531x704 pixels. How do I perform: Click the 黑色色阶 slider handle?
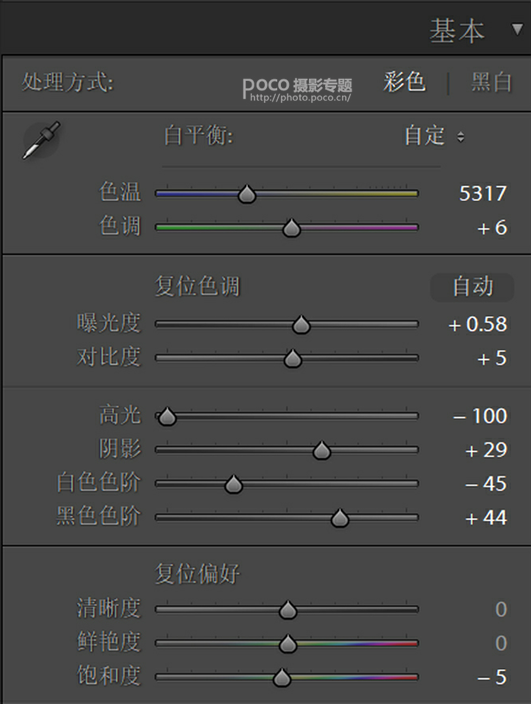click(x=340, y=518)
